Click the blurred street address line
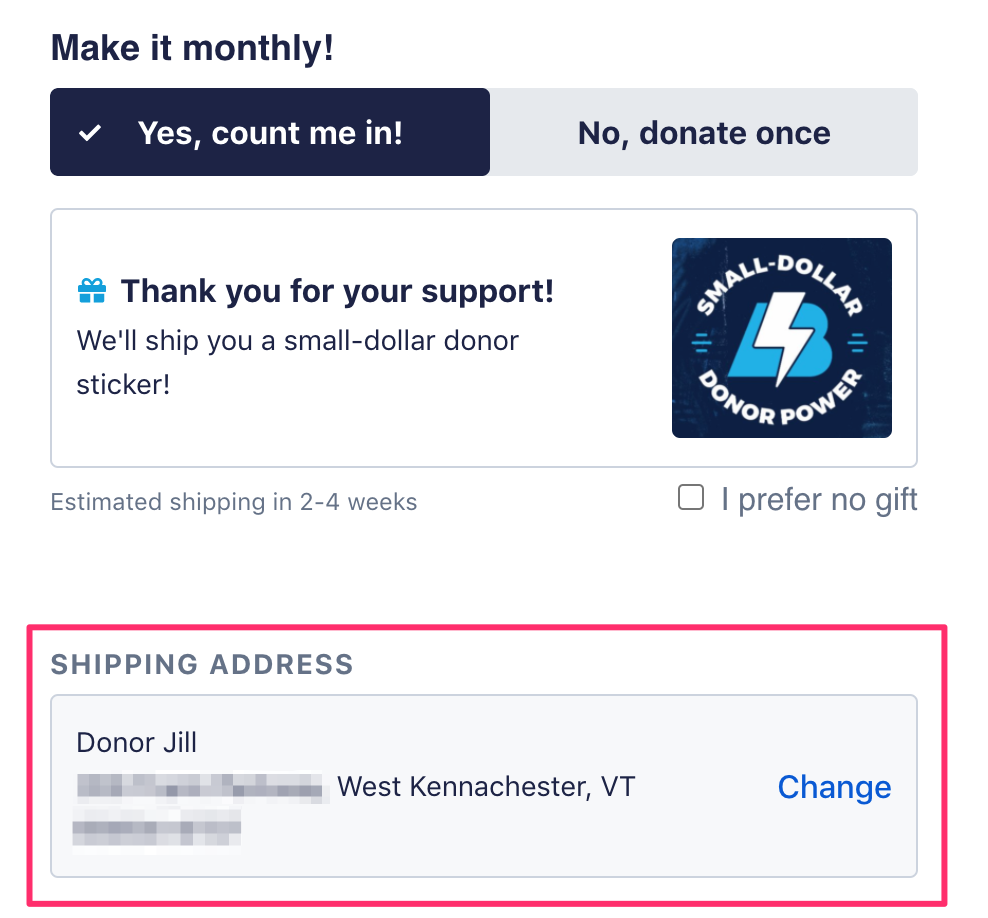Image resolution: width=988 pixels, height=918 pixels. 202,787
